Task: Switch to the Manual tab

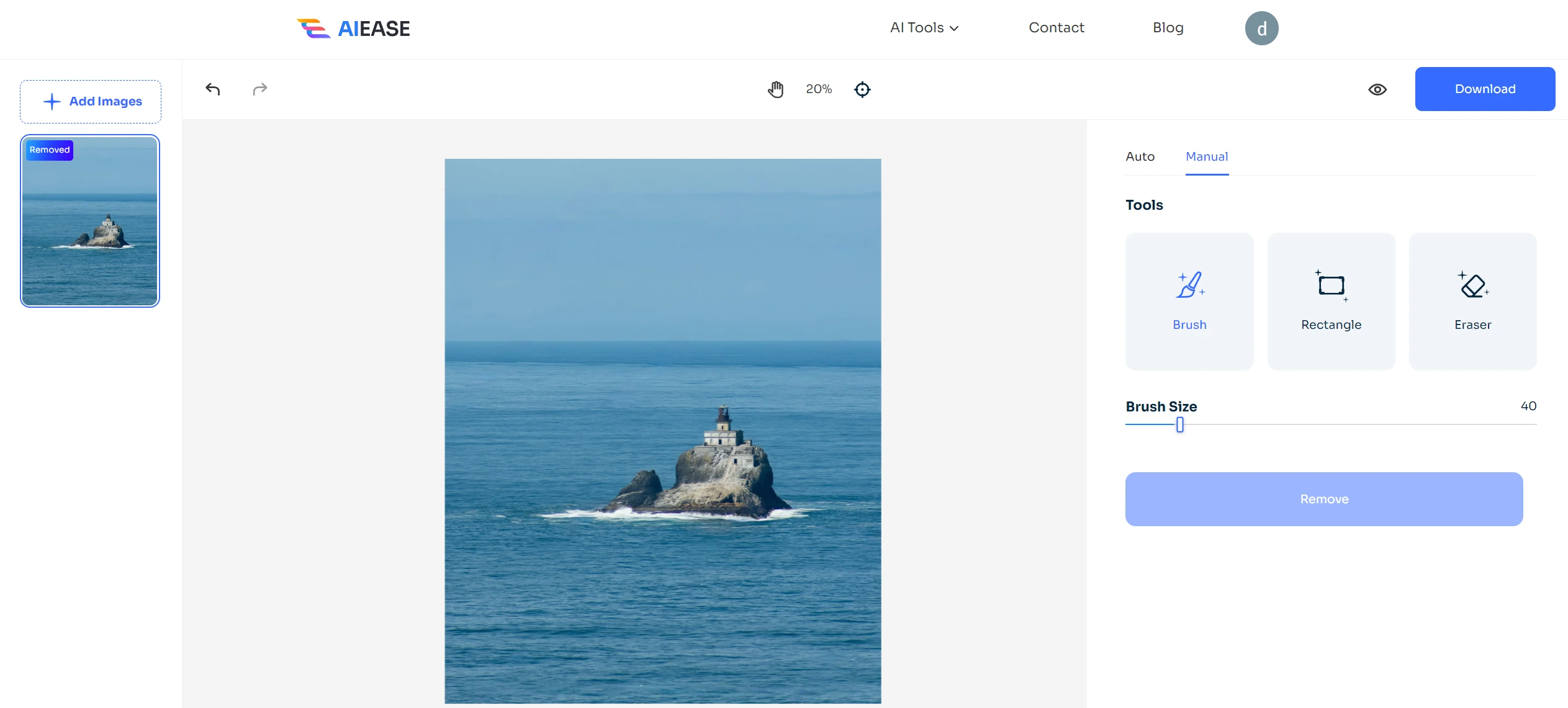Action: [x=1206, y=157]
